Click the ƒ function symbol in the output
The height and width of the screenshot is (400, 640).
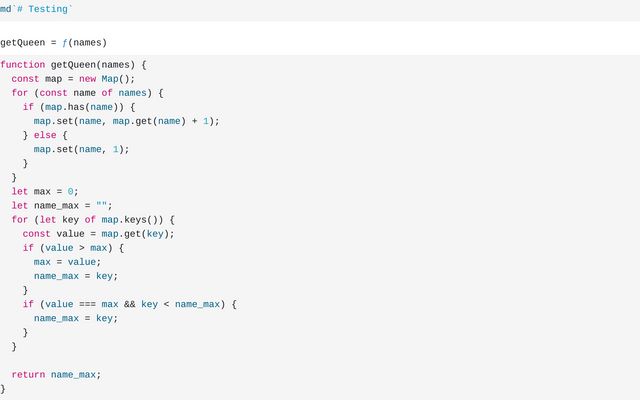click(64, 43)
